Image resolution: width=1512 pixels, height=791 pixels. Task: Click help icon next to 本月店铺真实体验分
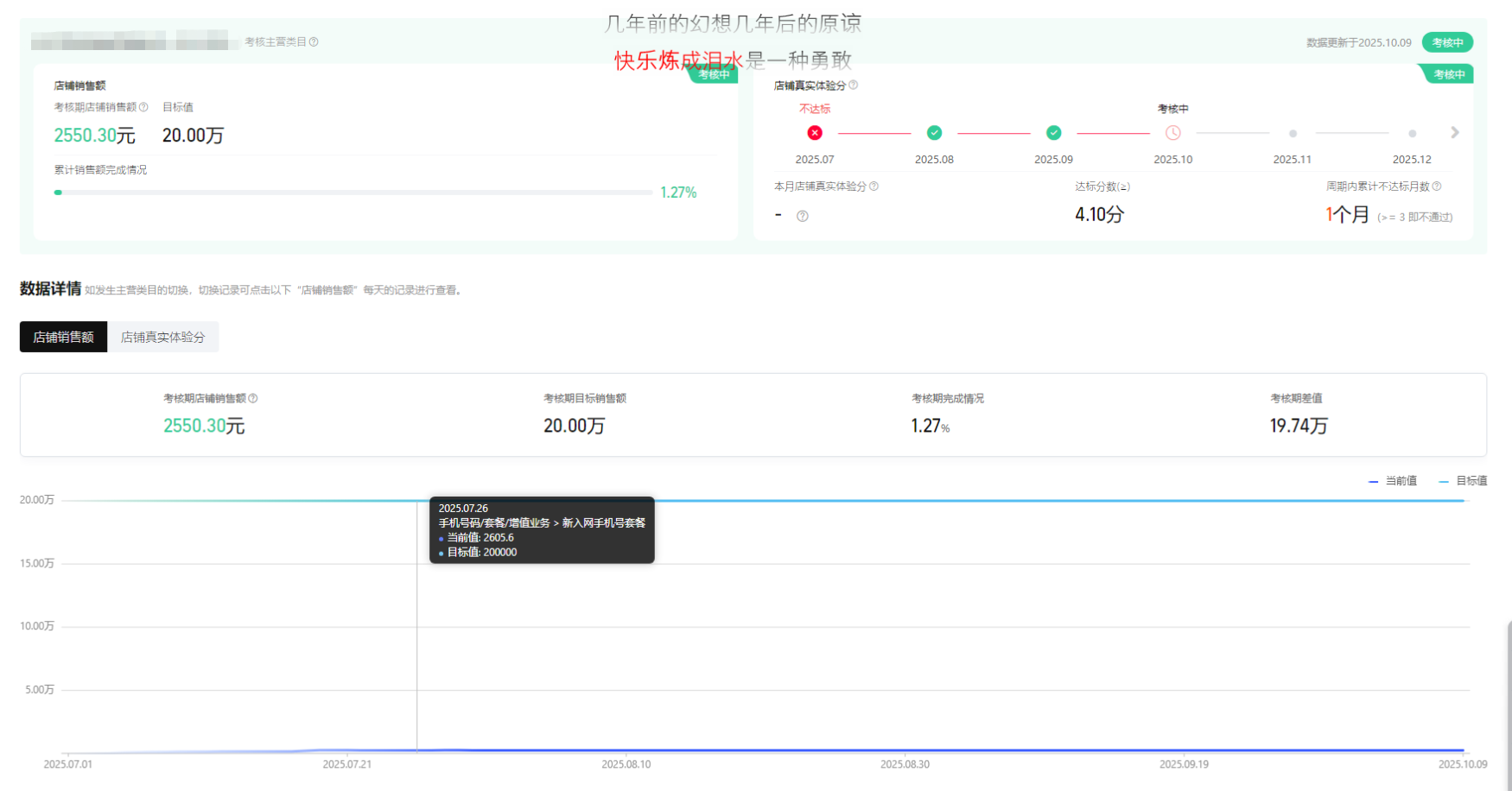tap(874, 186)
